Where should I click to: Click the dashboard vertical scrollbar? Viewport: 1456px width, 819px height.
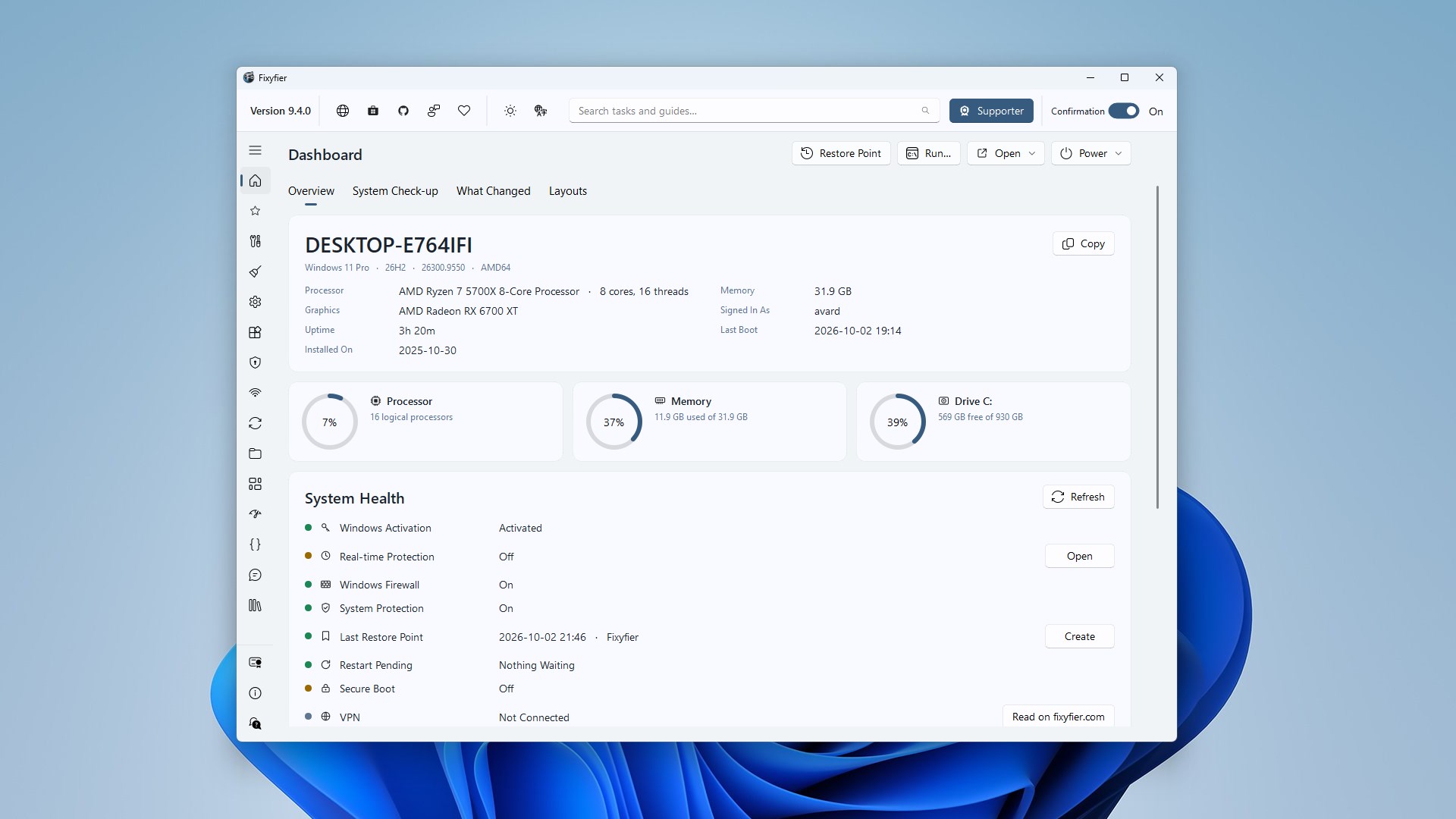[1157, 347]
